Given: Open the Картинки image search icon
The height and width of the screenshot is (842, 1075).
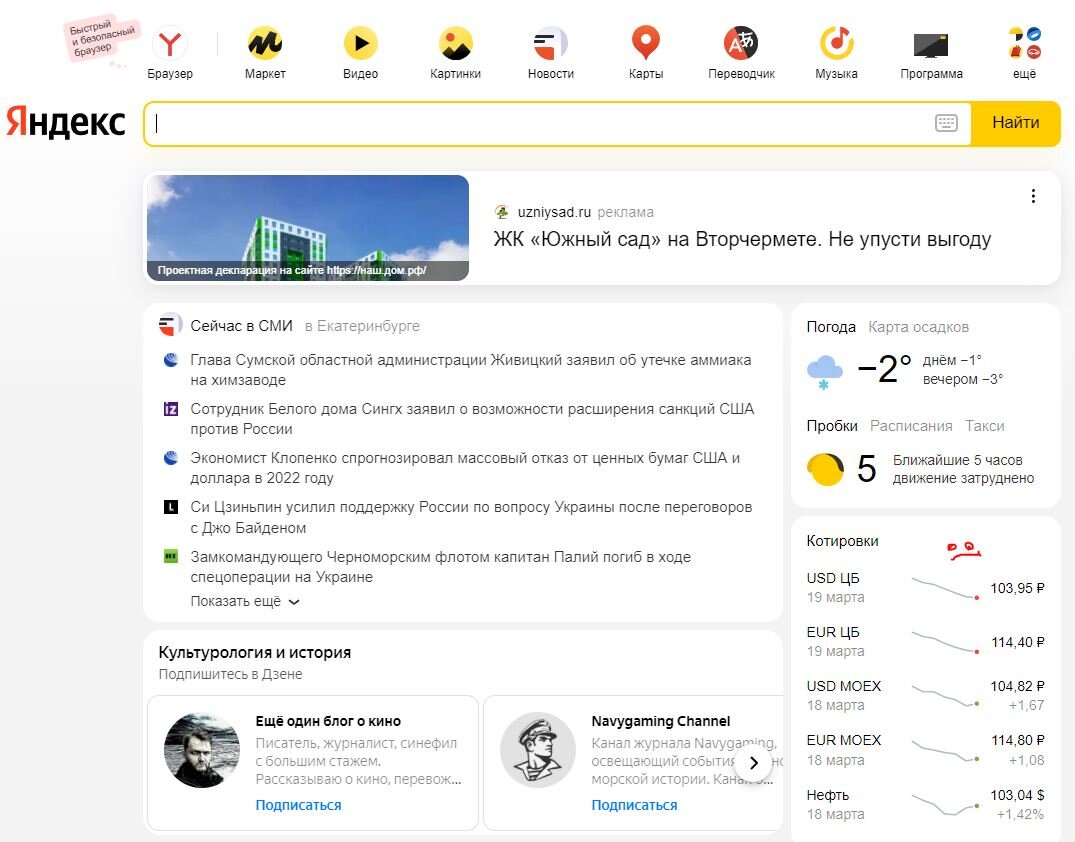Looking at the screenshot, I should [x=455, y=45].
